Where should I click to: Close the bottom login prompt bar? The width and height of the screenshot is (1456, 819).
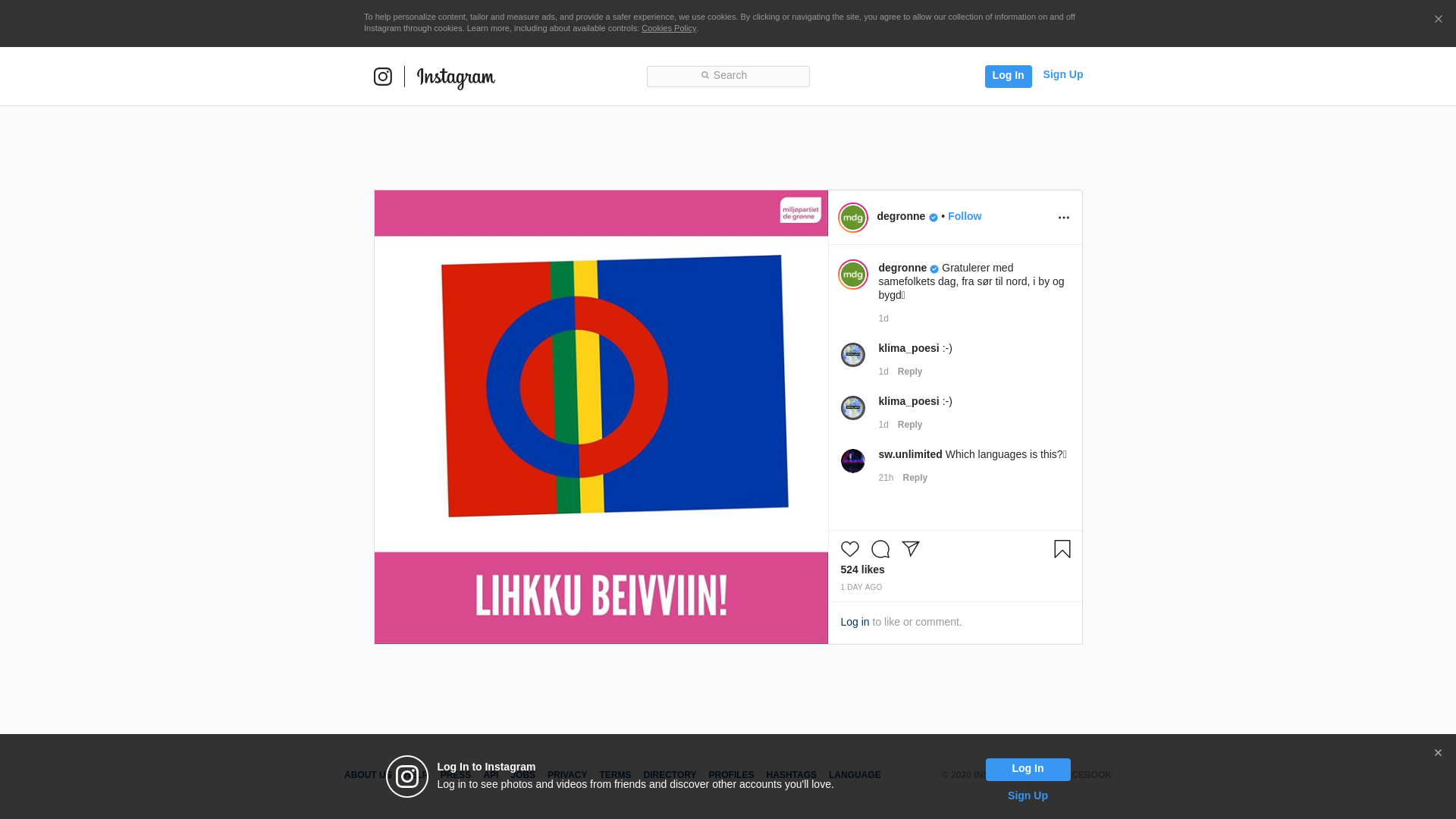1437,753
